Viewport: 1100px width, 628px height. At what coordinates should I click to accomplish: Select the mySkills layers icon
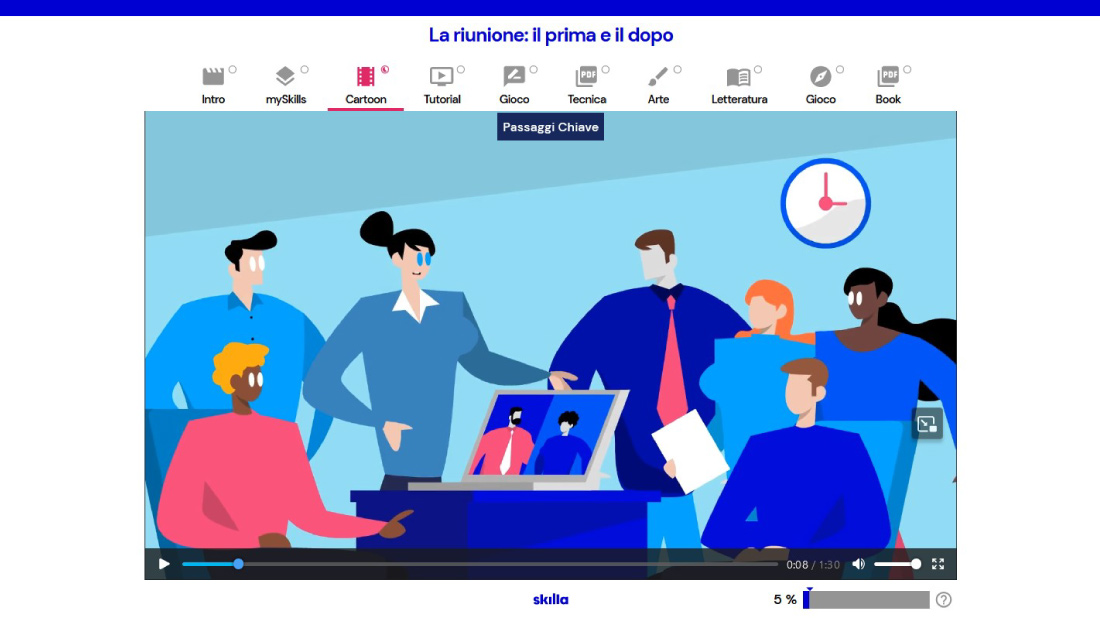286,77
